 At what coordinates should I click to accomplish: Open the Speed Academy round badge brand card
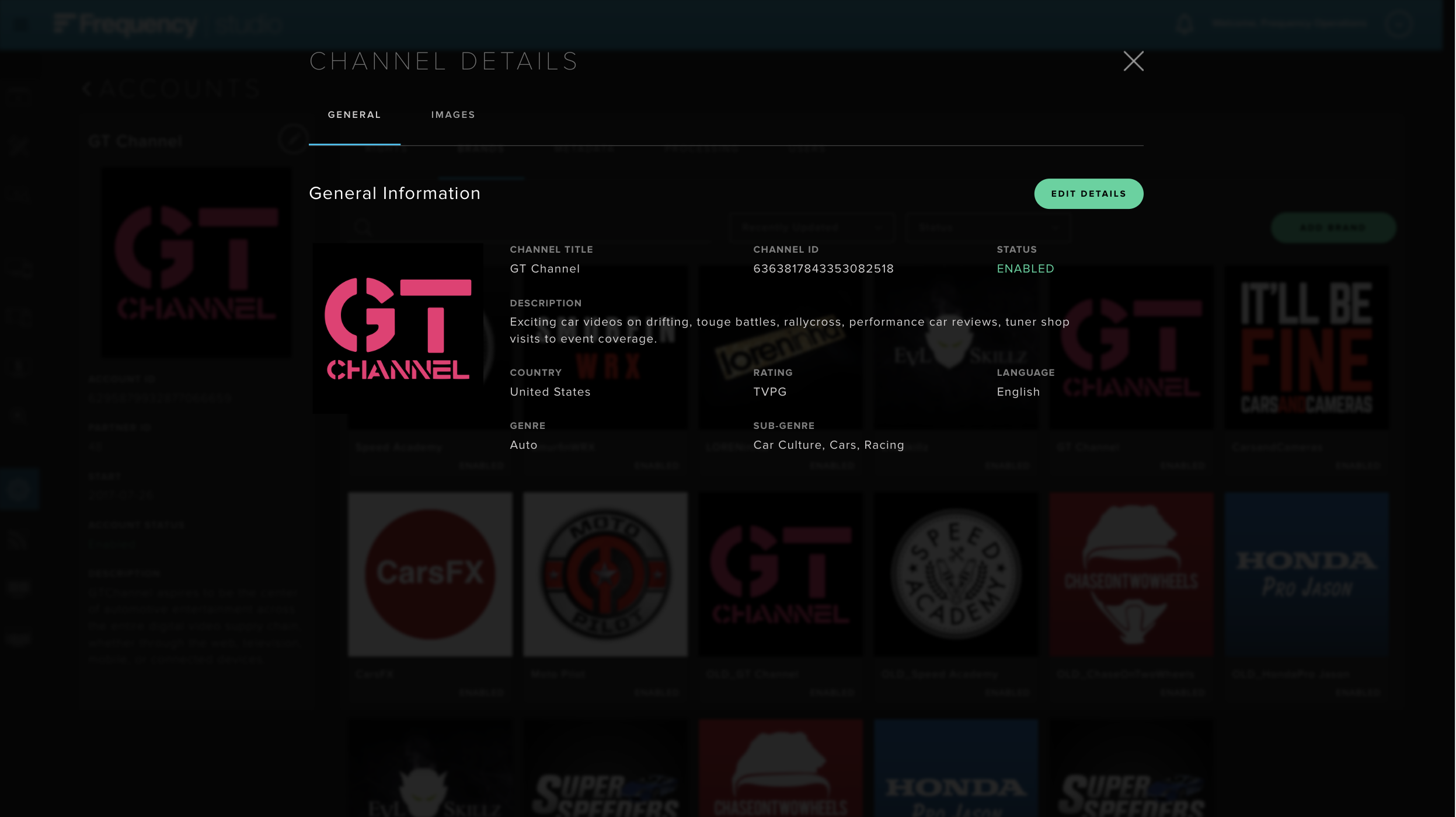tap(956, 596)
